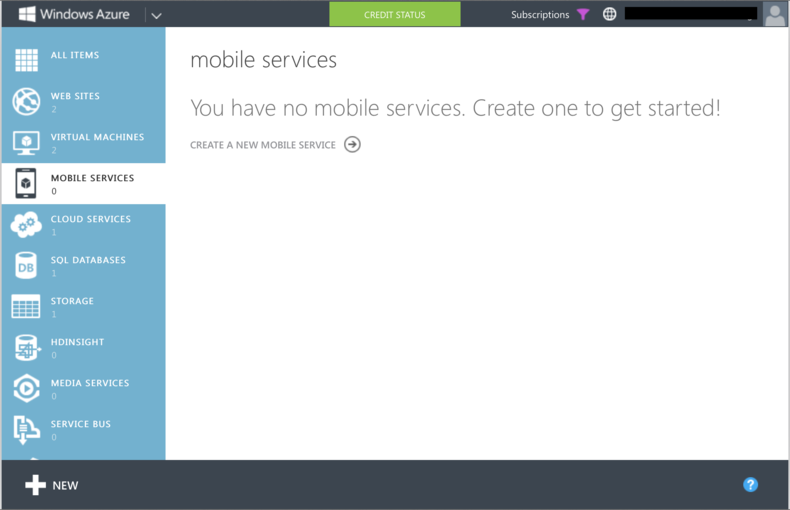Select the Service Bus icon

[x=26, y=430]
